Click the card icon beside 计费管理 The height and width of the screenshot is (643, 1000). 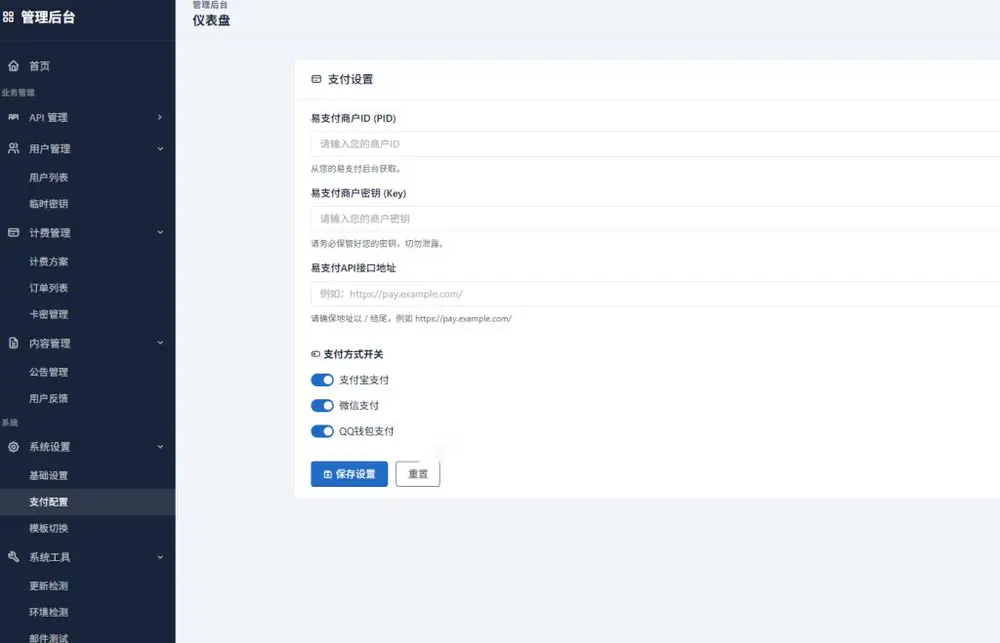click(x=13, y=232)
